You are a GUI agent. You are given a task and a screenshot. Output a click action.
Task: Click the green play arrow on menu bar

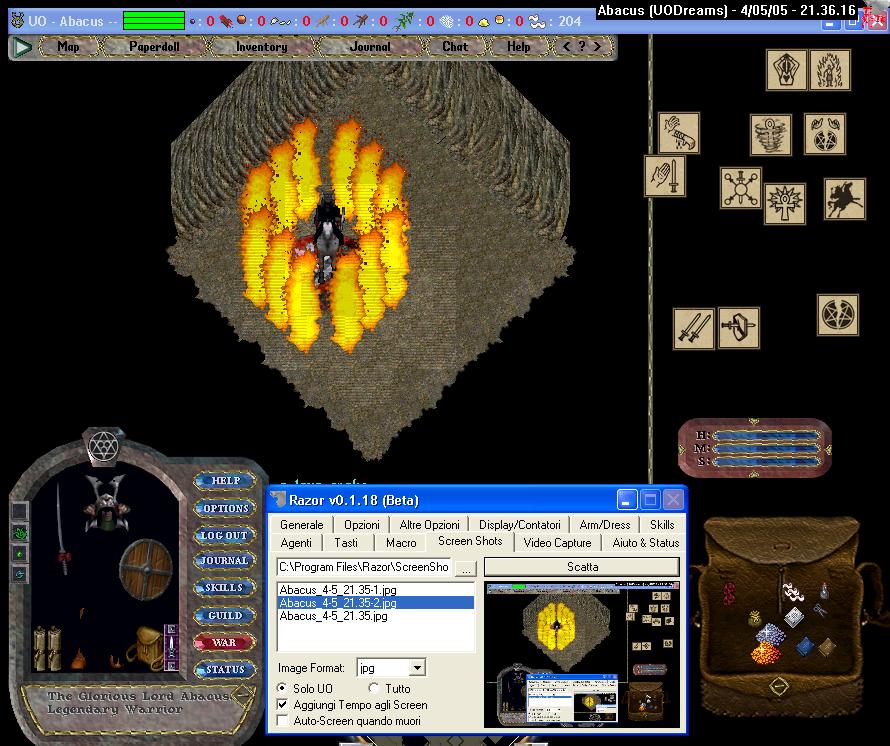(x=22, y=47)
